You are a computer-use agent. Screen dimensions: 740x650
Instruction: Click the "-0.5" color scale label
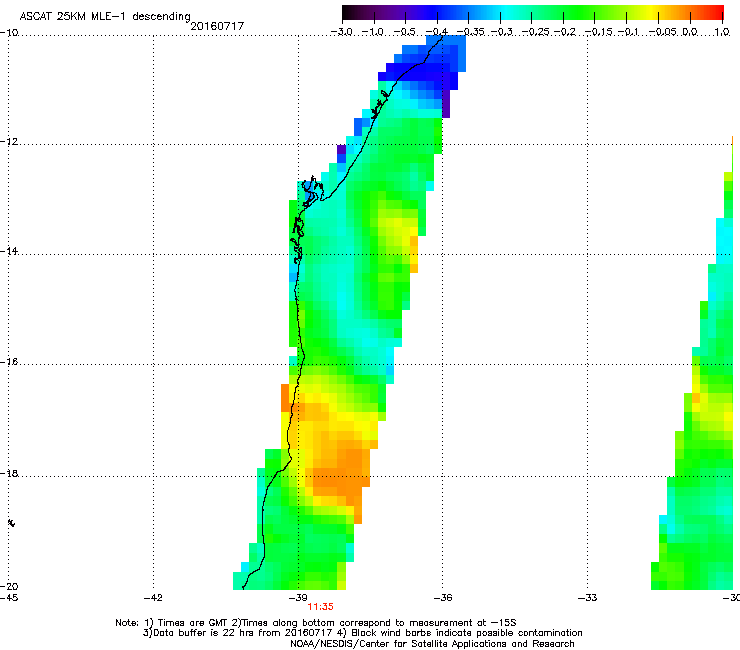(404, 32)
